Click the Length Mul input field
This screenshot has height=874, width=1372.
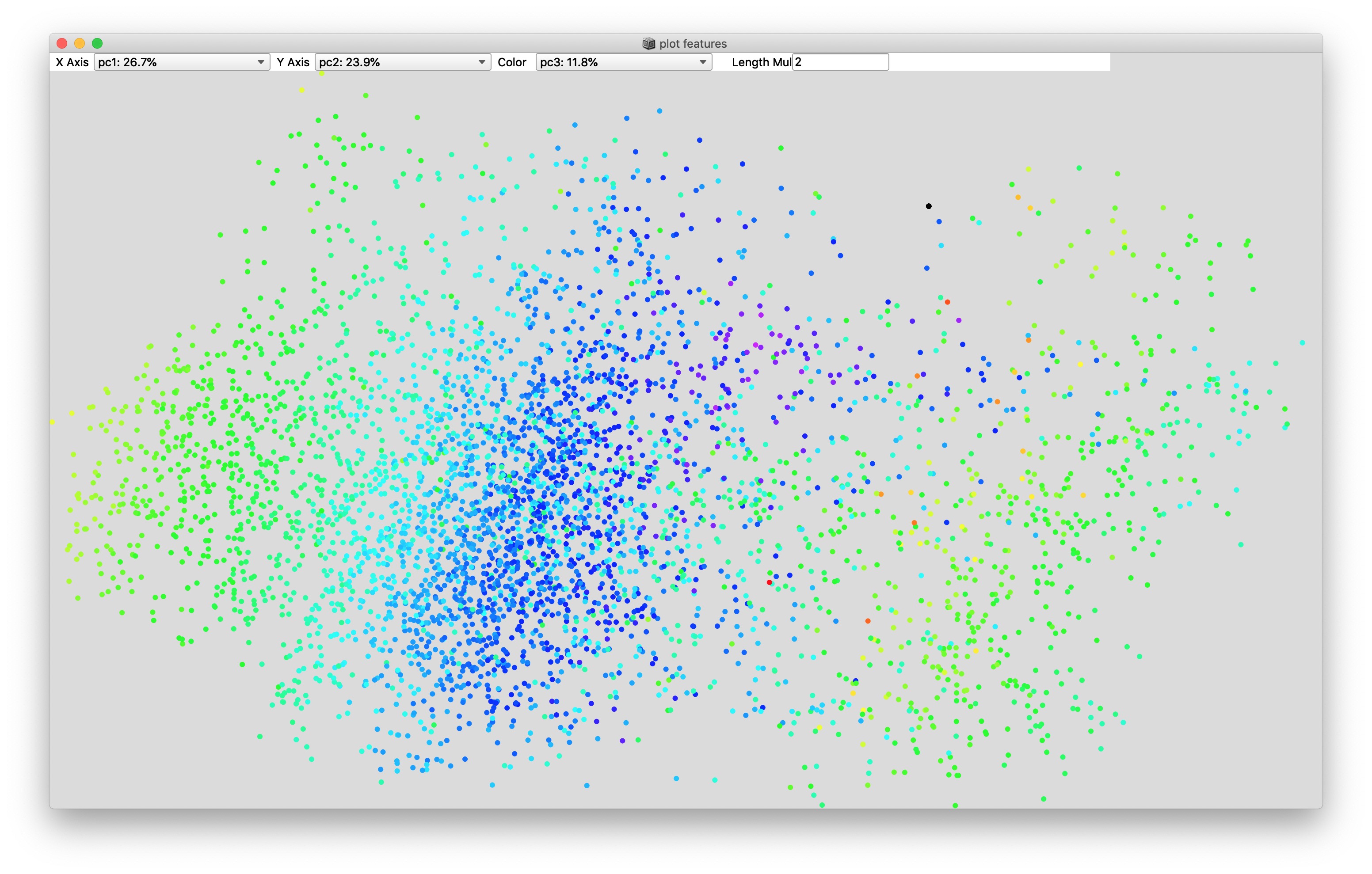coord(840,62)
